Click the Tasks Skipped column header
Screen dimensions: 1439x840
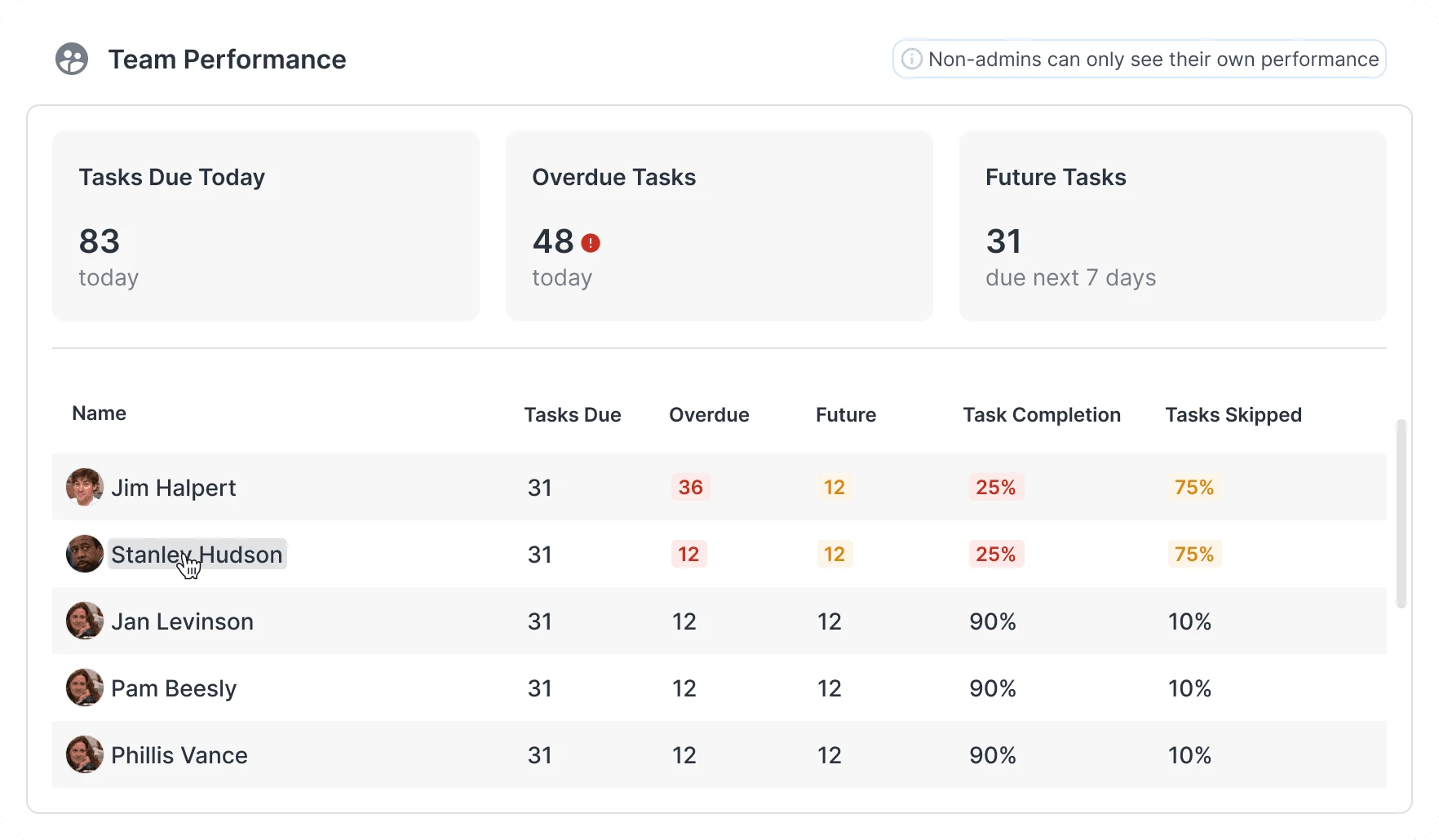pyautogui.click(x=1233, y=415)
